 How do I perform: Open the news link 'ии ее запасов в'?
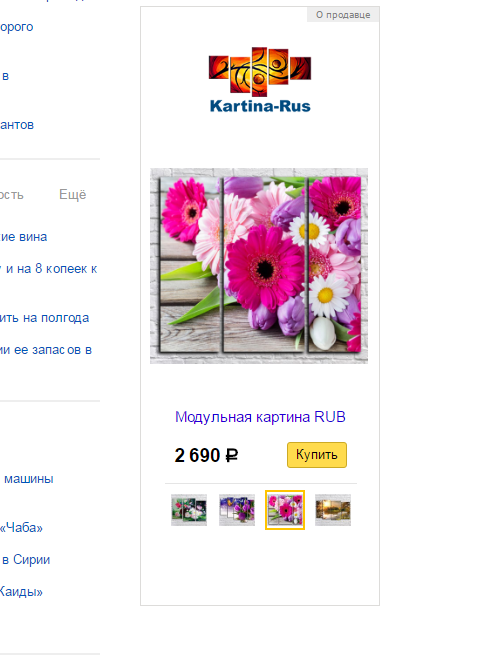pos(46,350)
